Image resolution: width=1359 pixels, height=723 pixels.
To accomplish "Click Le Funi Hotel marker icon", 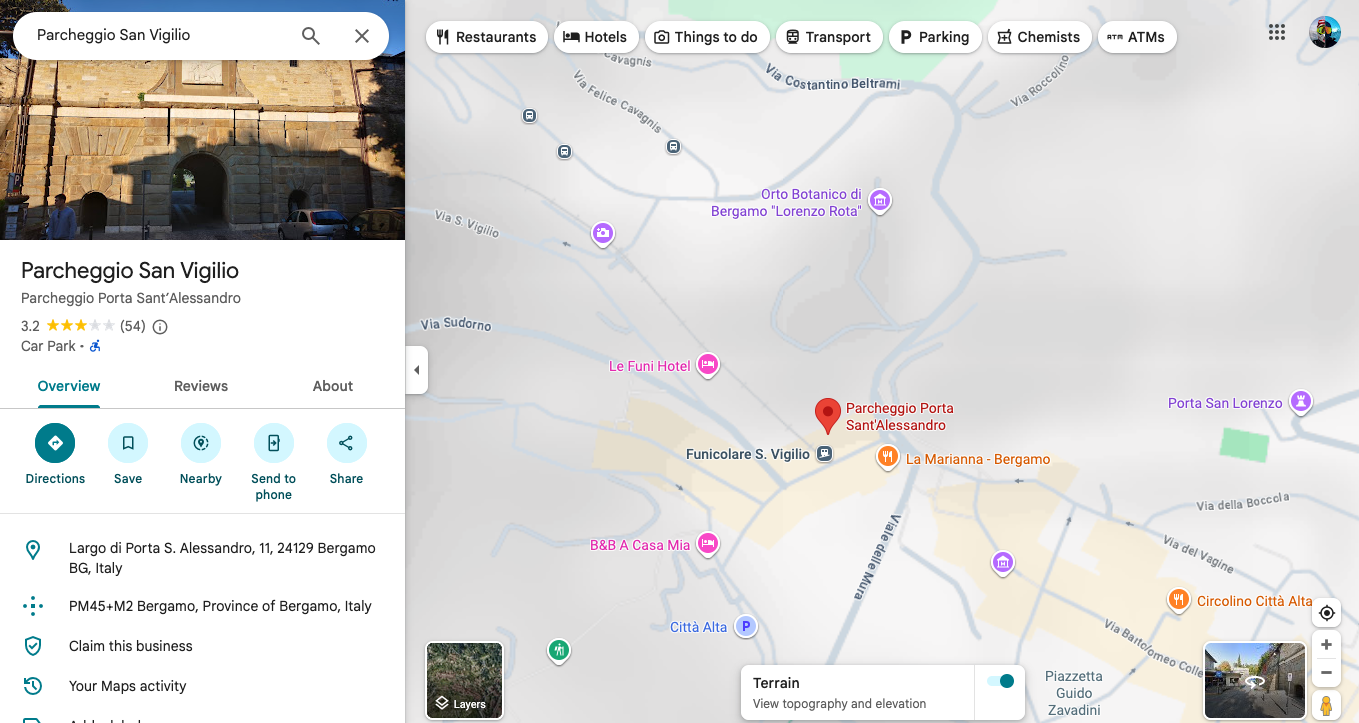I will pos(708,365).
